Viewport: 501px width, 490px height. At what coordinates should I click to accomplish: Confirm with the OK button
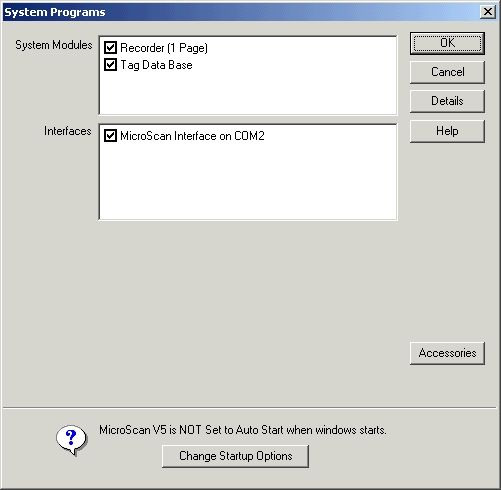[x=447, y=43]
